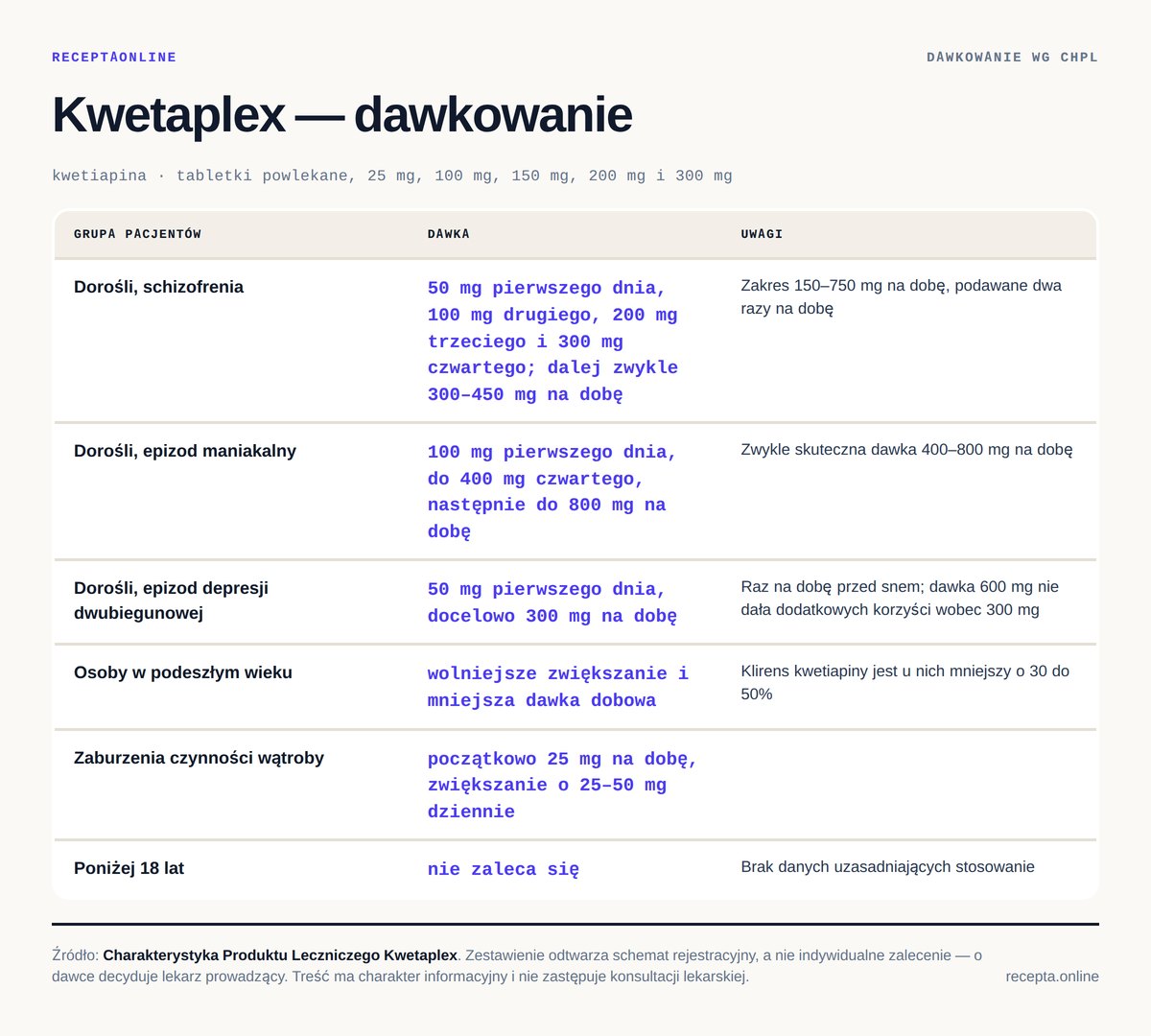Screen dimensions: 1151x1036
Task: Click the dose '100 mg pierwszego dnia, do 400 mg'
Action: click(x=552, y=491)
